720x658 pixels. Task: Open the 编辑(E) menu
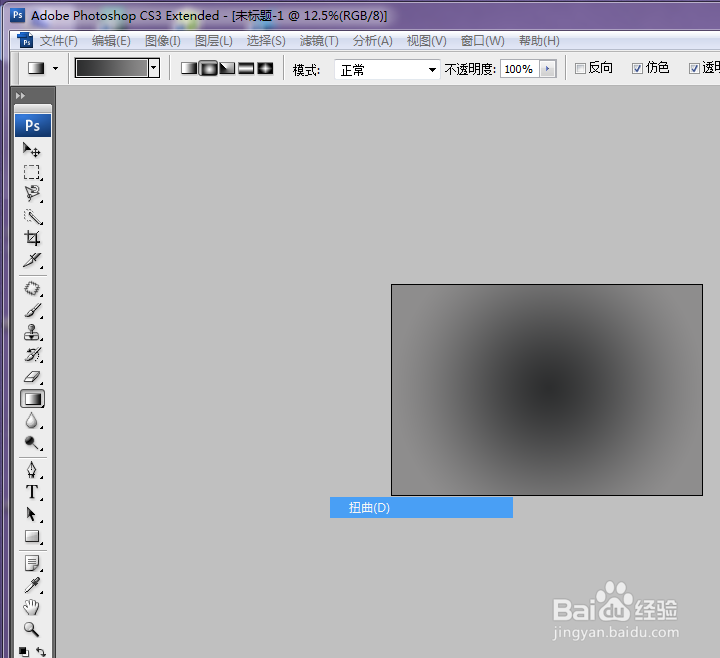click(x=111, y=41)
